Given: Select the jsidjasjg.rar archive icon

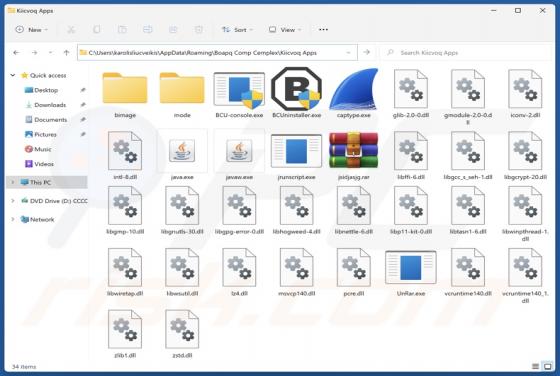Looking at the screenshot, I should [354, 150].
